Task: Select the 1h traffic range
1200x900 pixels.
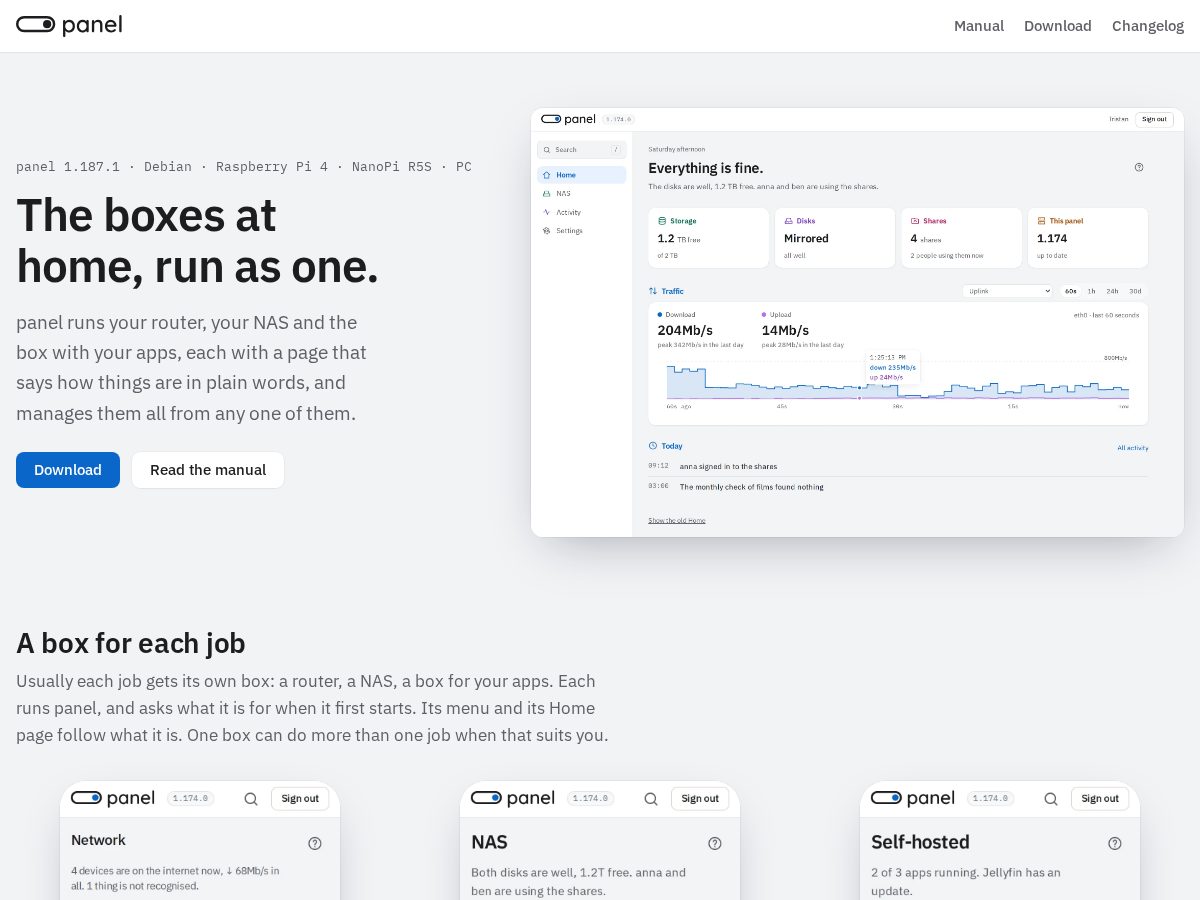Action: [1091, 291]
